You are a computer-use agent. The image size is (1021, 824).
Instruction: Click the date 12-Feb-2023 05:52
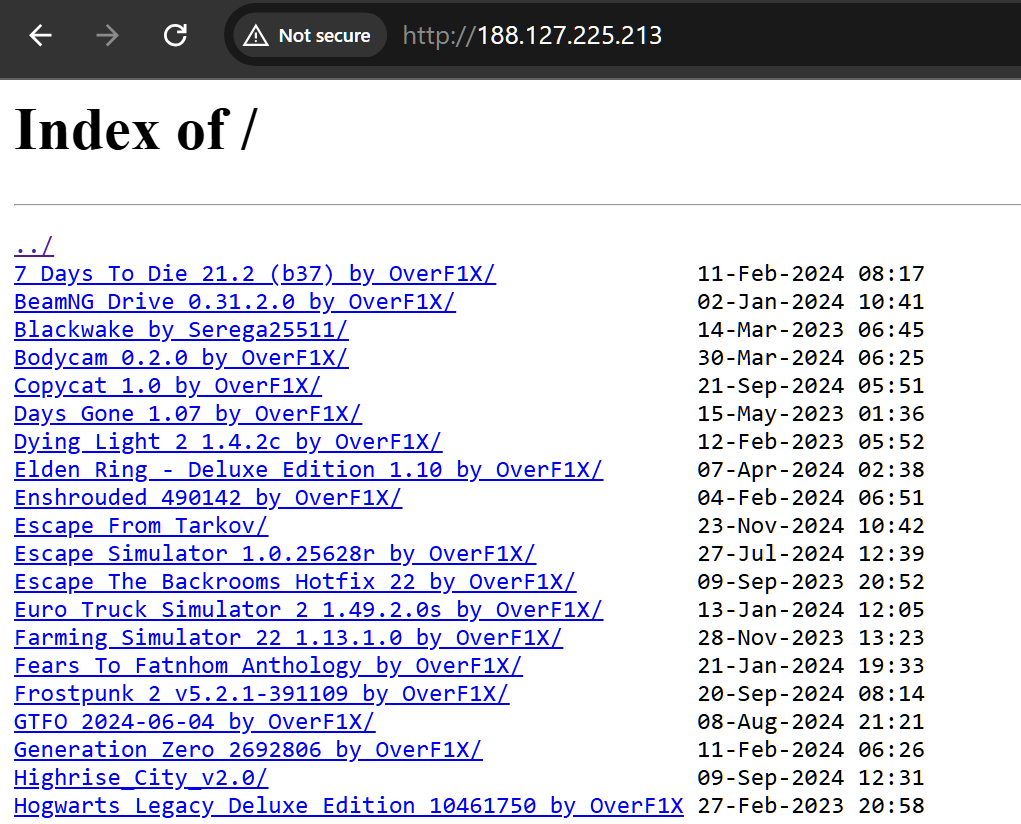pos(811,442)
